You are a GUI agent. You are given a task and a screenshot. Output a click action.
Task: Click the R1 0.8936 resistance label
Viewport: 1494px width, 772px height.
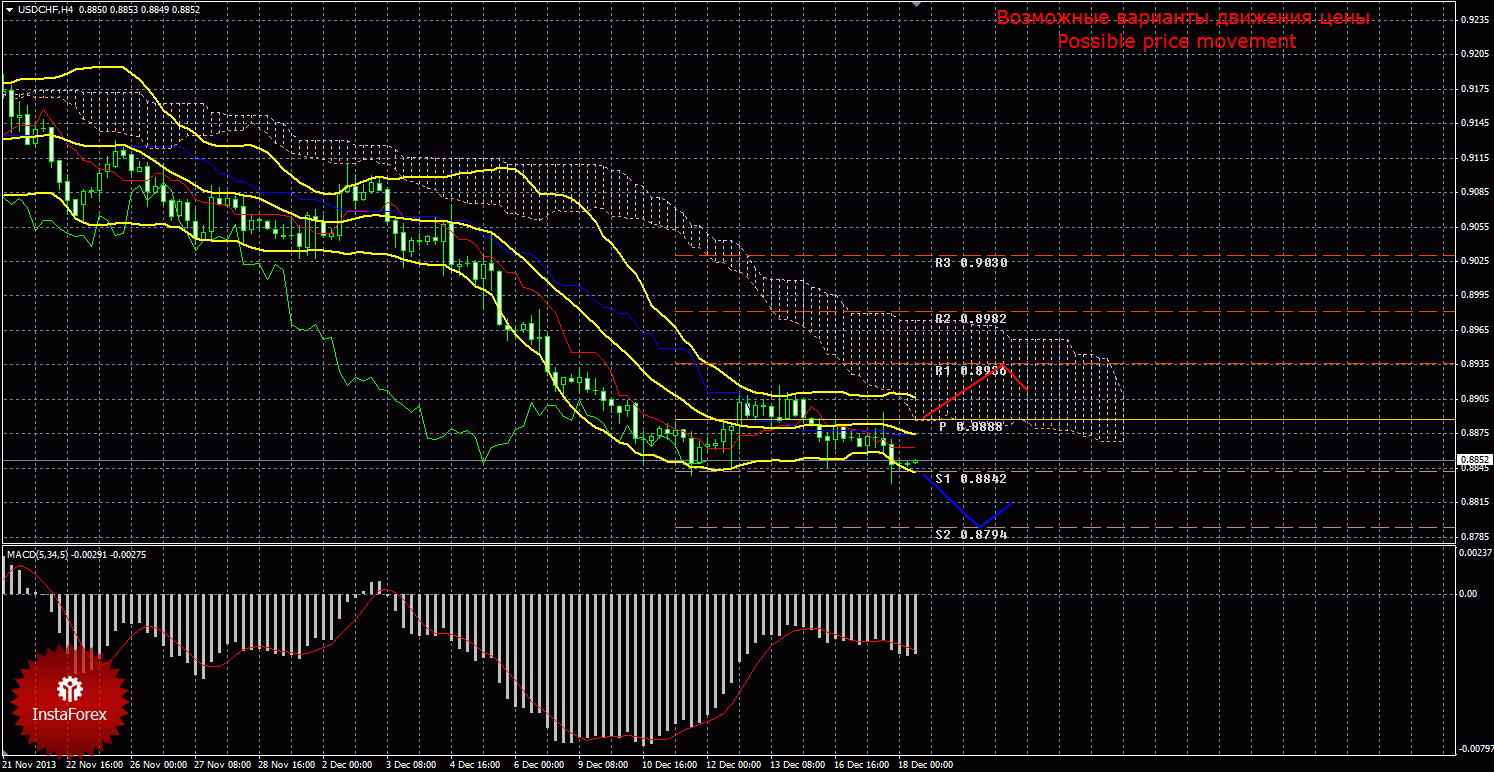tap(971, 371)
